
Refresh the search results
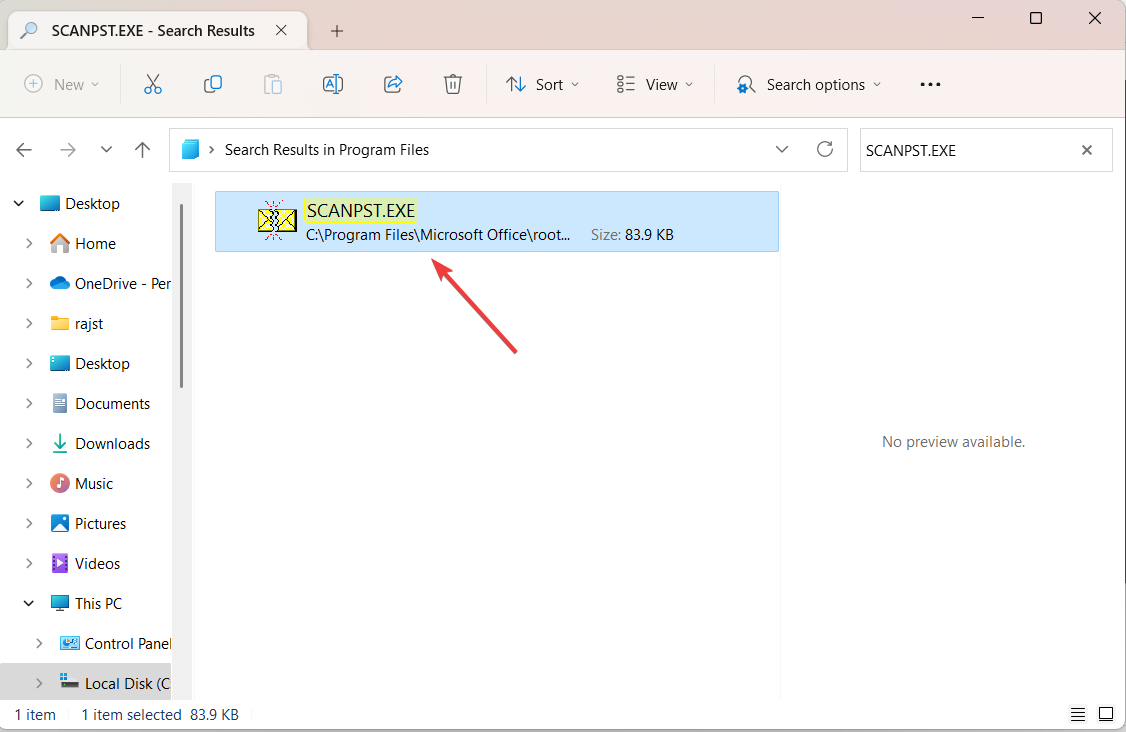[x=825, y=149]
